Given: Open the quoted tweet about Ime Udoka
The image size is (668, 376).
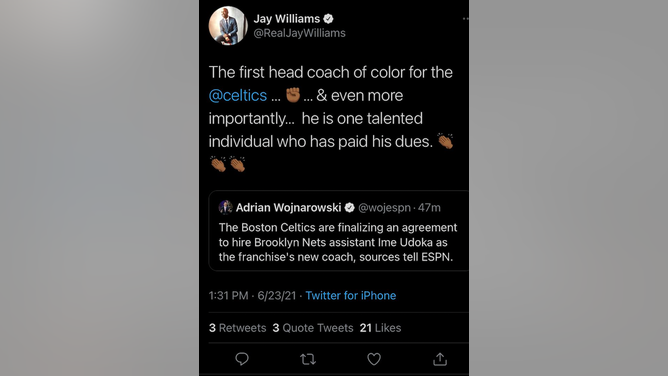Looking at the screenshot, I should [339, 230].
